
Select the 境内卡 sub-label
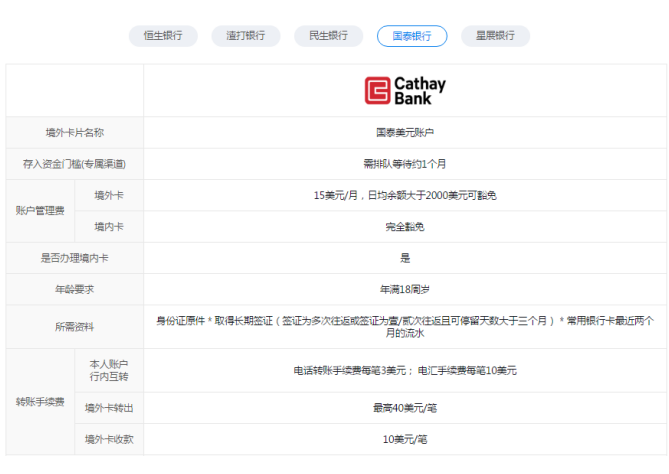coord(109,227)
